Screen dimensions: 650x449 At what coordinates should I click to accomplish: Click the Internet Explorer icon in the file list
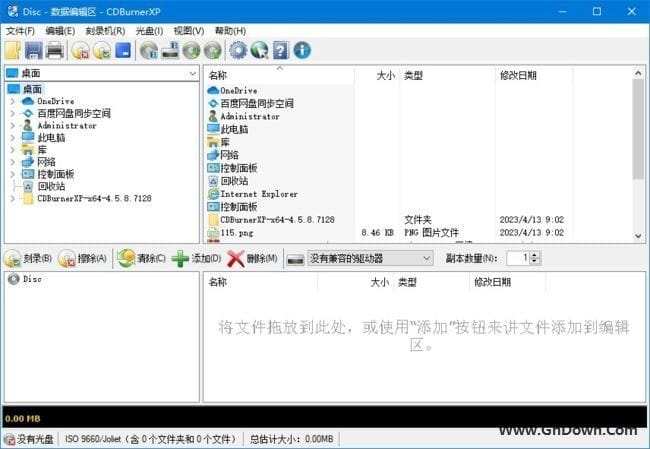[x=213, y=194]
